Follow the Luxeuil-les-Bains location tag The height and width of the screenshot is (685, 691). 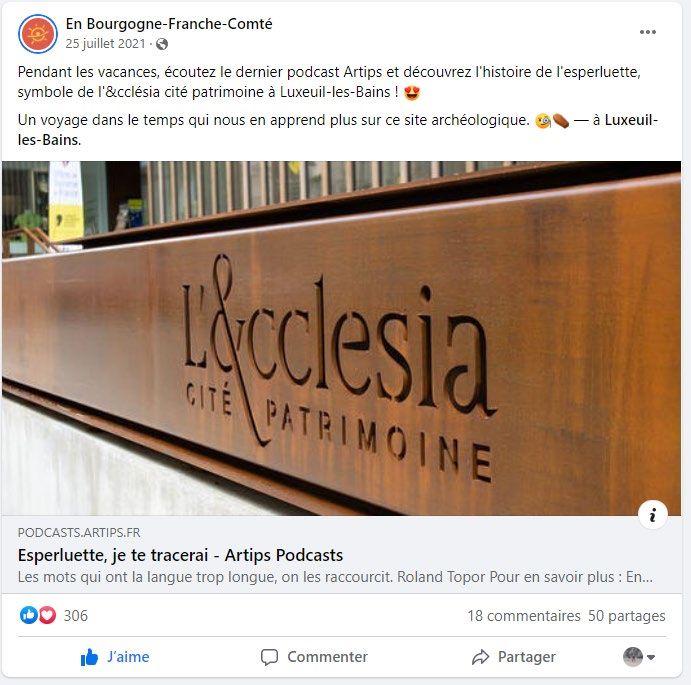(338, 130)
